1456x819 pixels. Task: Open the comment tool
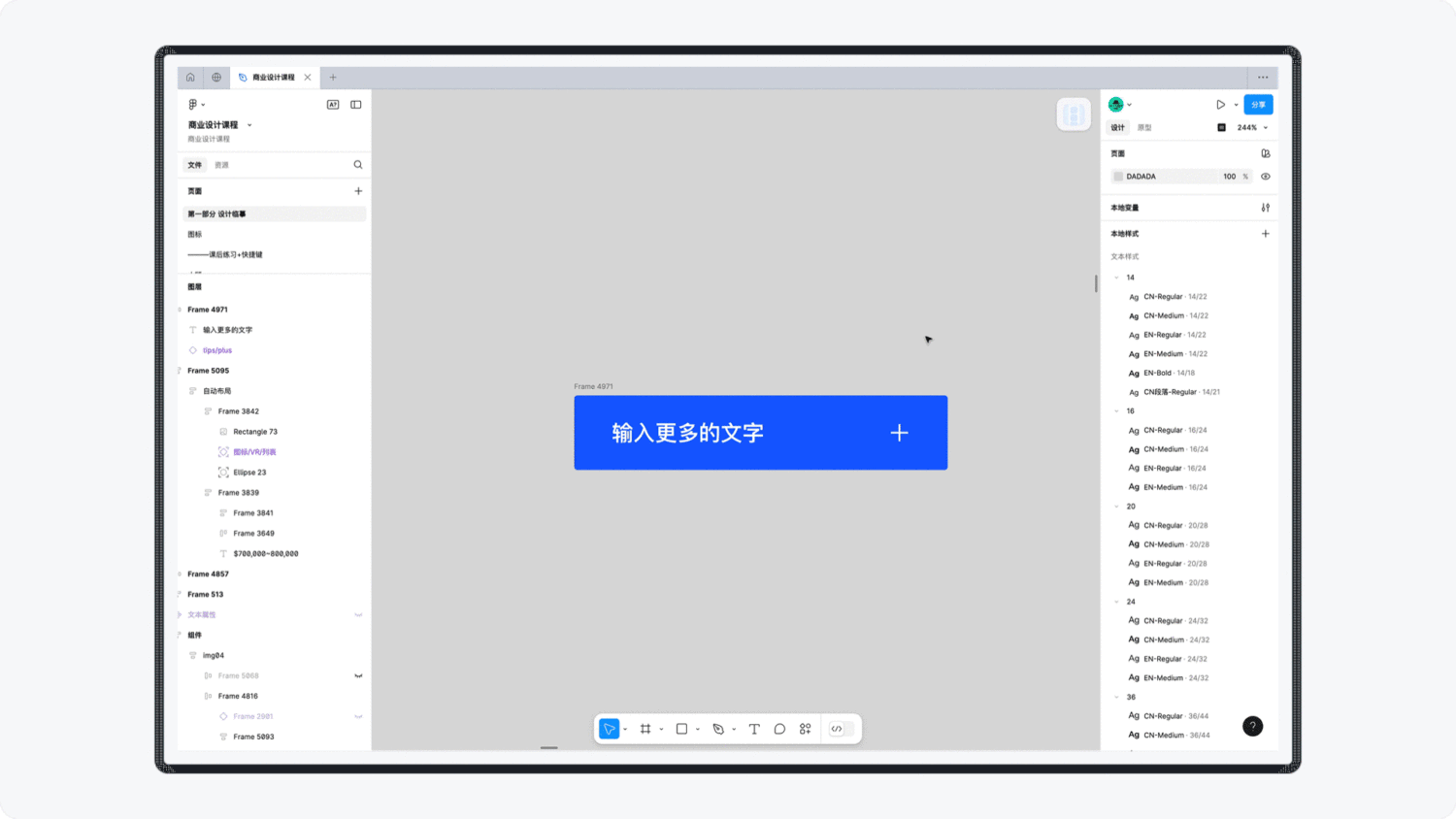point(779,729)
